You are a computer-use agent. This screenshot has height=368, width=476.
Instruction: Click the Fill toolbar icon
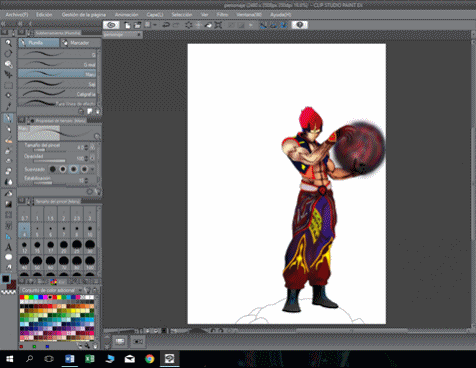(x=208, y=25)
